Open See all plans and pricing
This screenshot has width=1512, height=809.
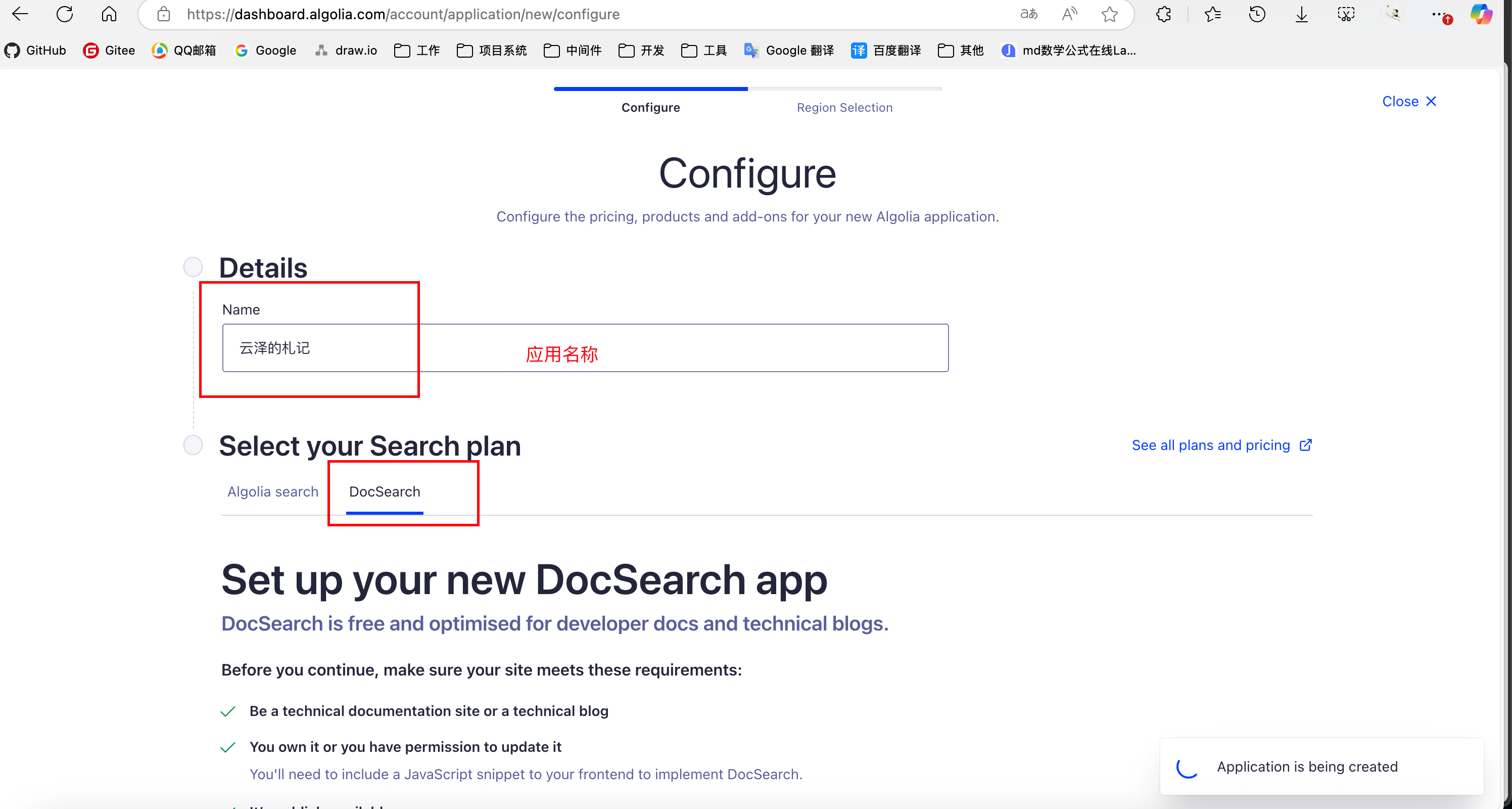point(1210,445)
